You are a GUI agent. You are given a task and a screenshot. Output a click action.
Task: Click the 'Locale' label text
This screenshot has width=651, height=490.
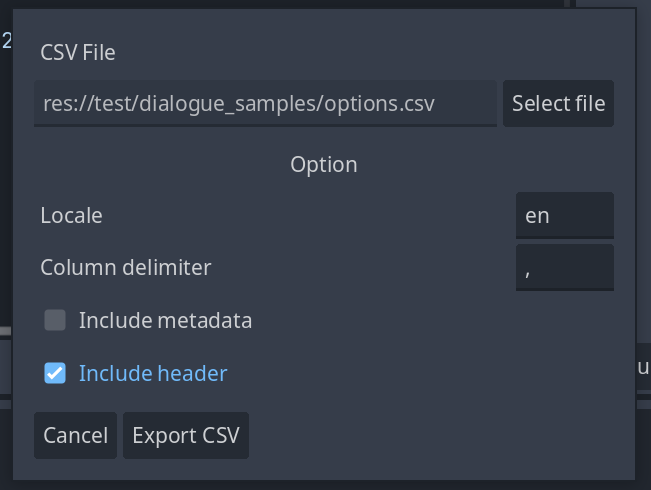(71, 215)
